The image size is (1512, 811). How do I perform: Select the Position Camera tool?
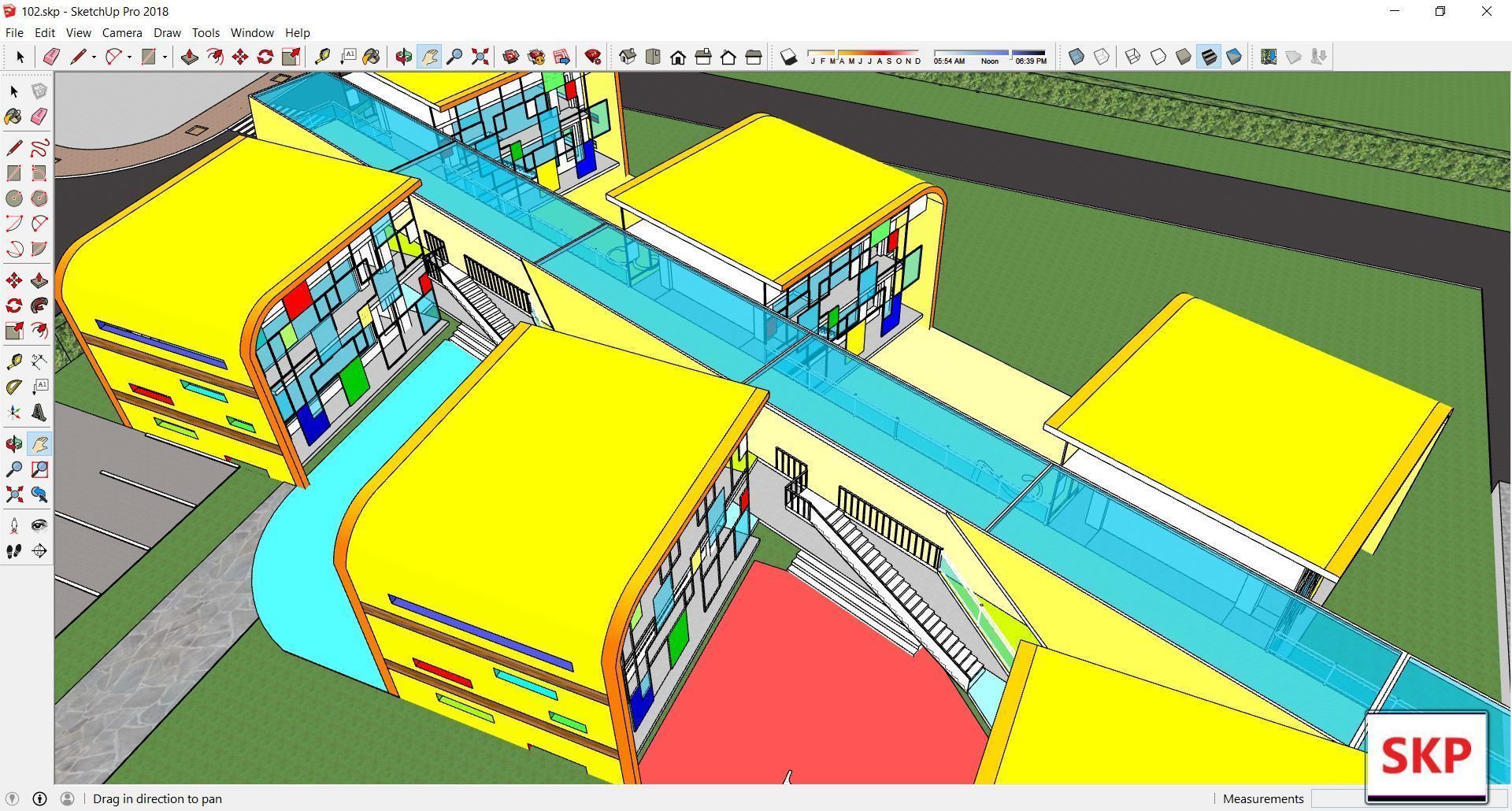(x=14, y=526)
